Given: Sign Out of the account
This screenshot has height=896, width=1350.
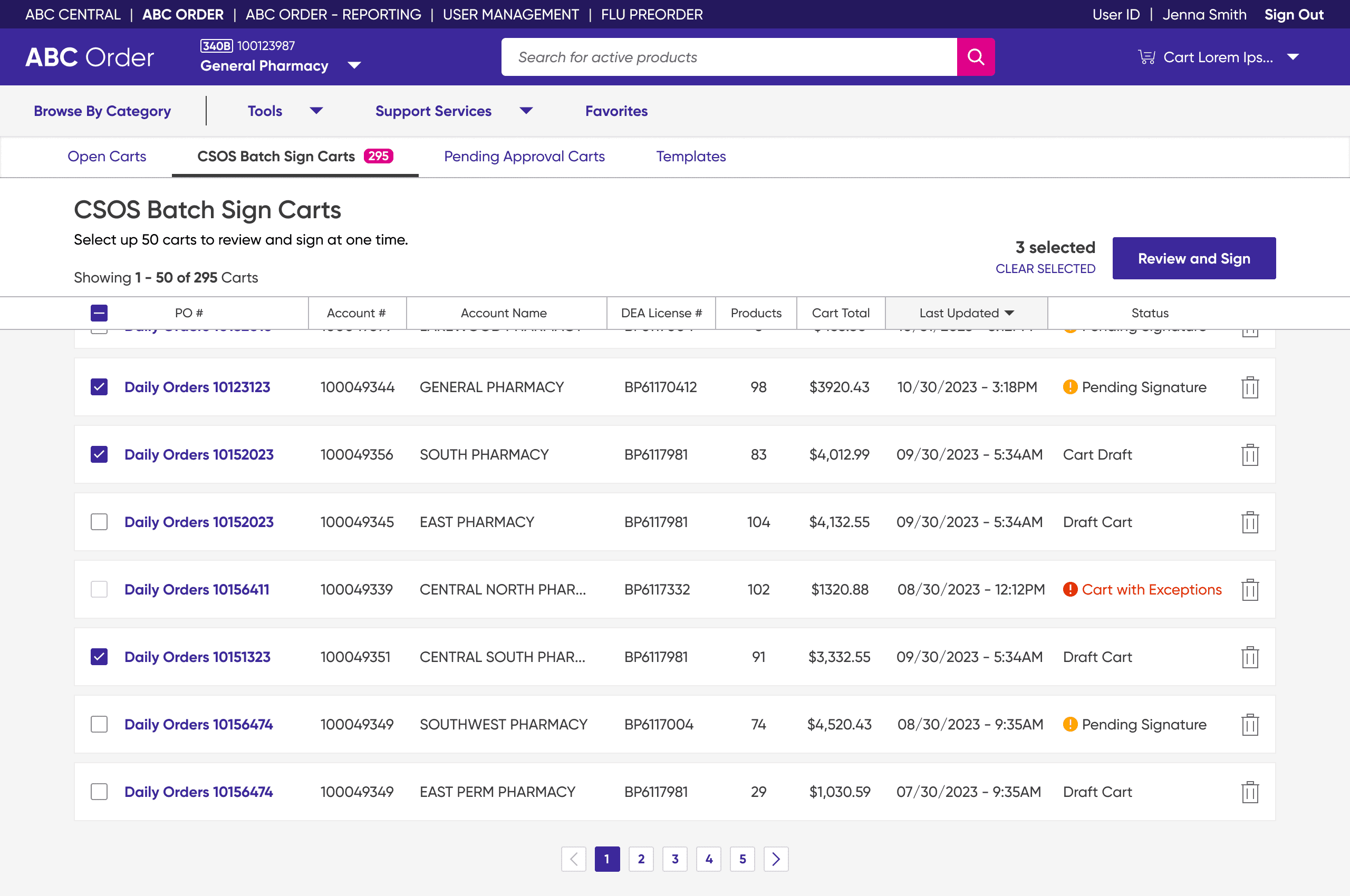Looking at the screenshot, I should 1294,14.
